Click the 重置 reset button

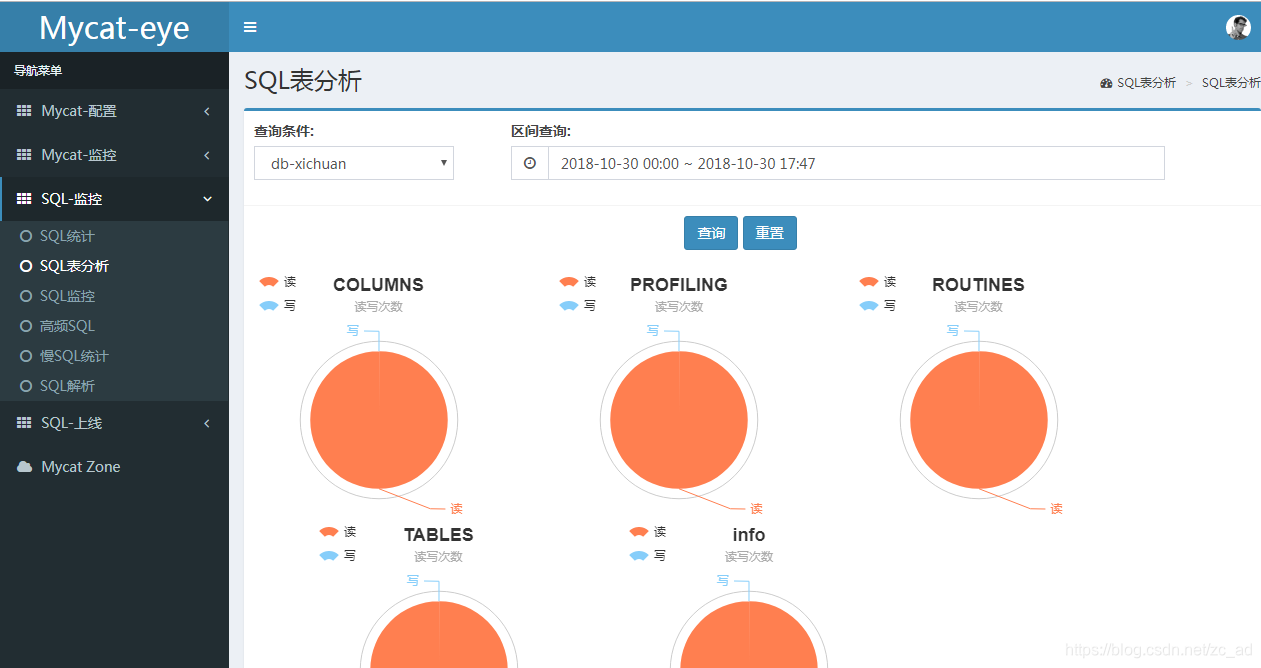pos(770,233)
